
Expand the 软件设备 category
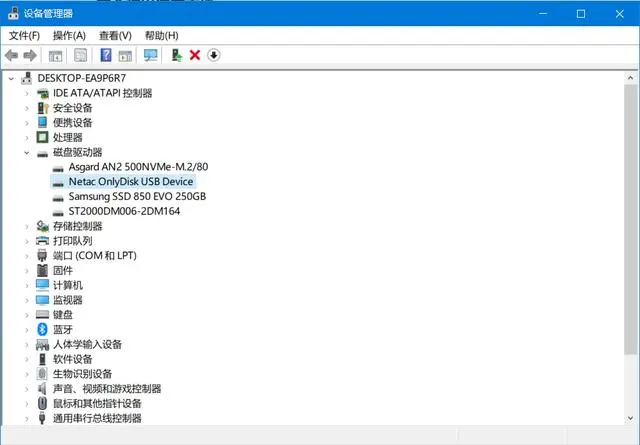tap(27, 359)
